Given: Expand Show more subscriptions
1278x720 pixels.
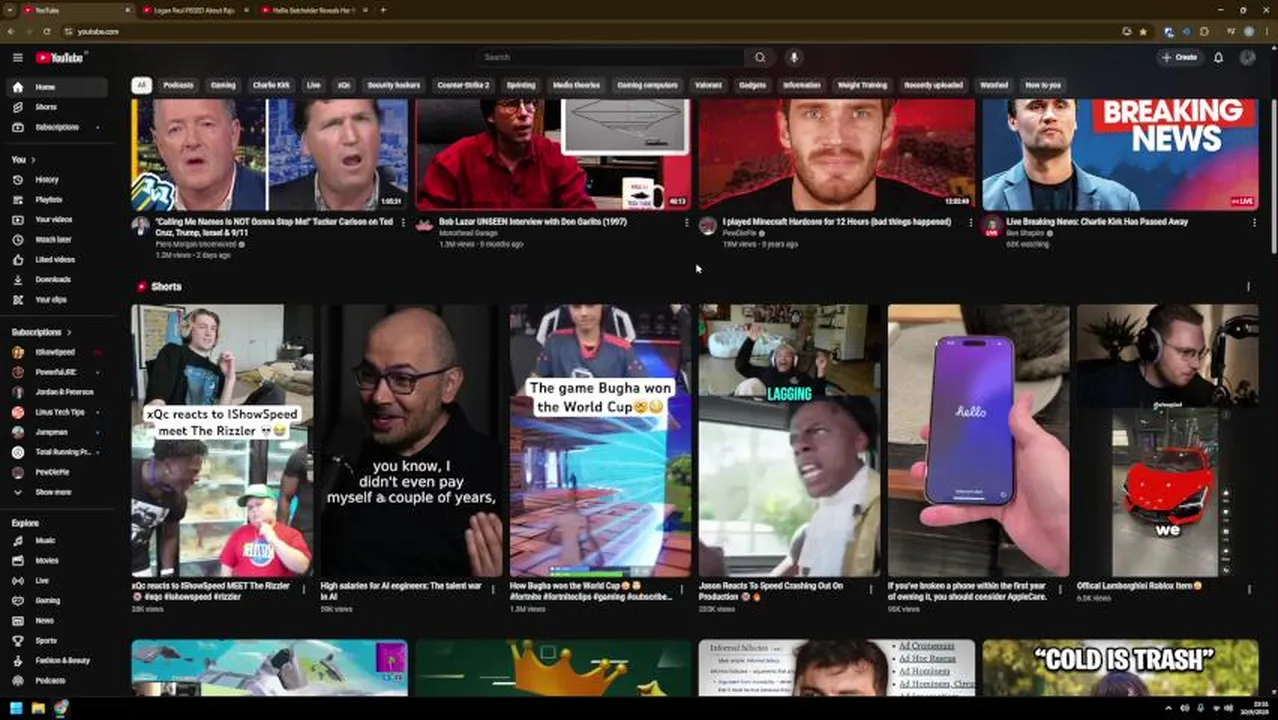Looking at the screenshot, I should coord(57,492).
